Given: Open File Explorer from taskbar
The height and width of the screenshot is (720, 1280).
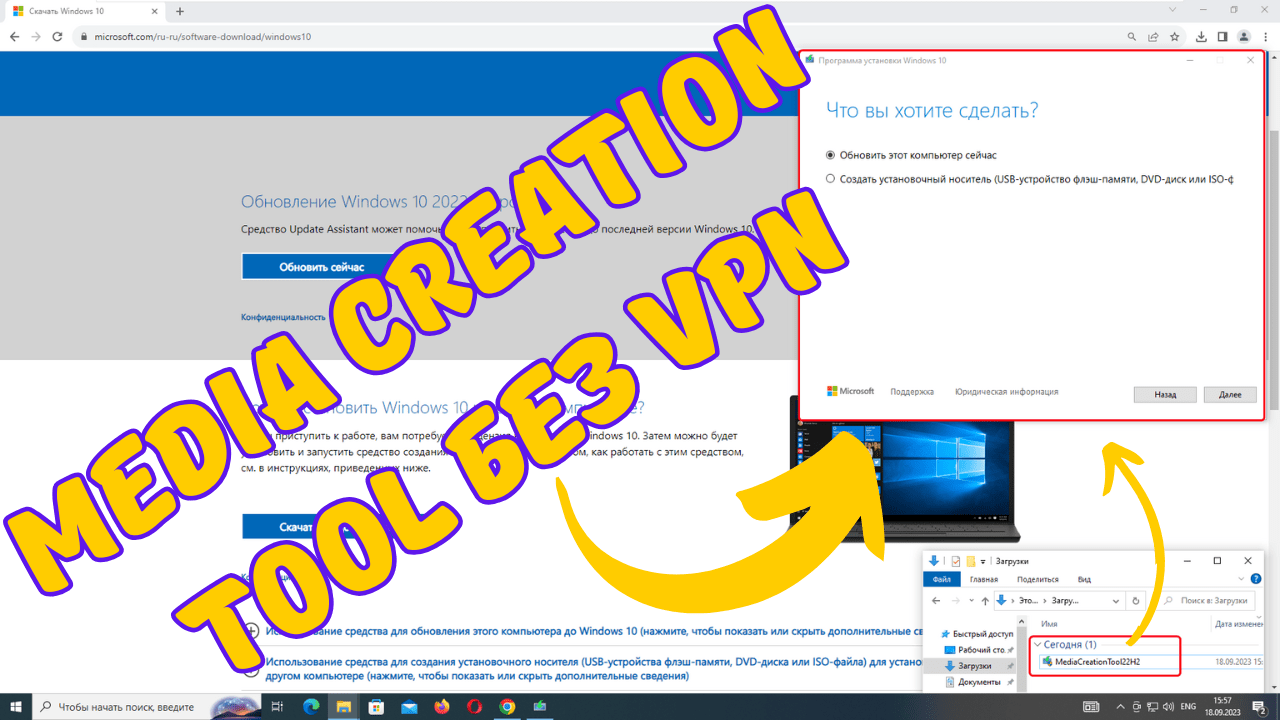Looking at the screenshot, I should coord(344,706).
